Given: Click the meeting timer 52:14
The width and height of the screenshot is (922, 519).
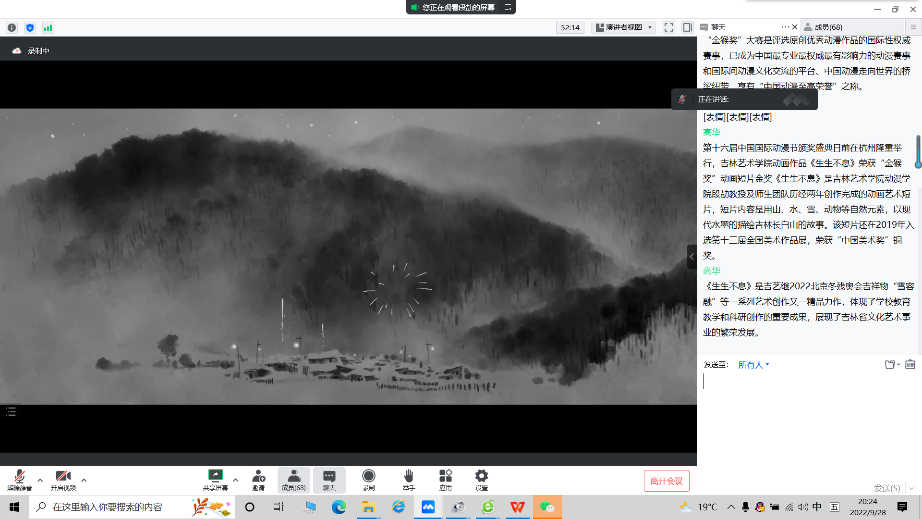Looking at the screenshot, I should click(x=570, y=27).
